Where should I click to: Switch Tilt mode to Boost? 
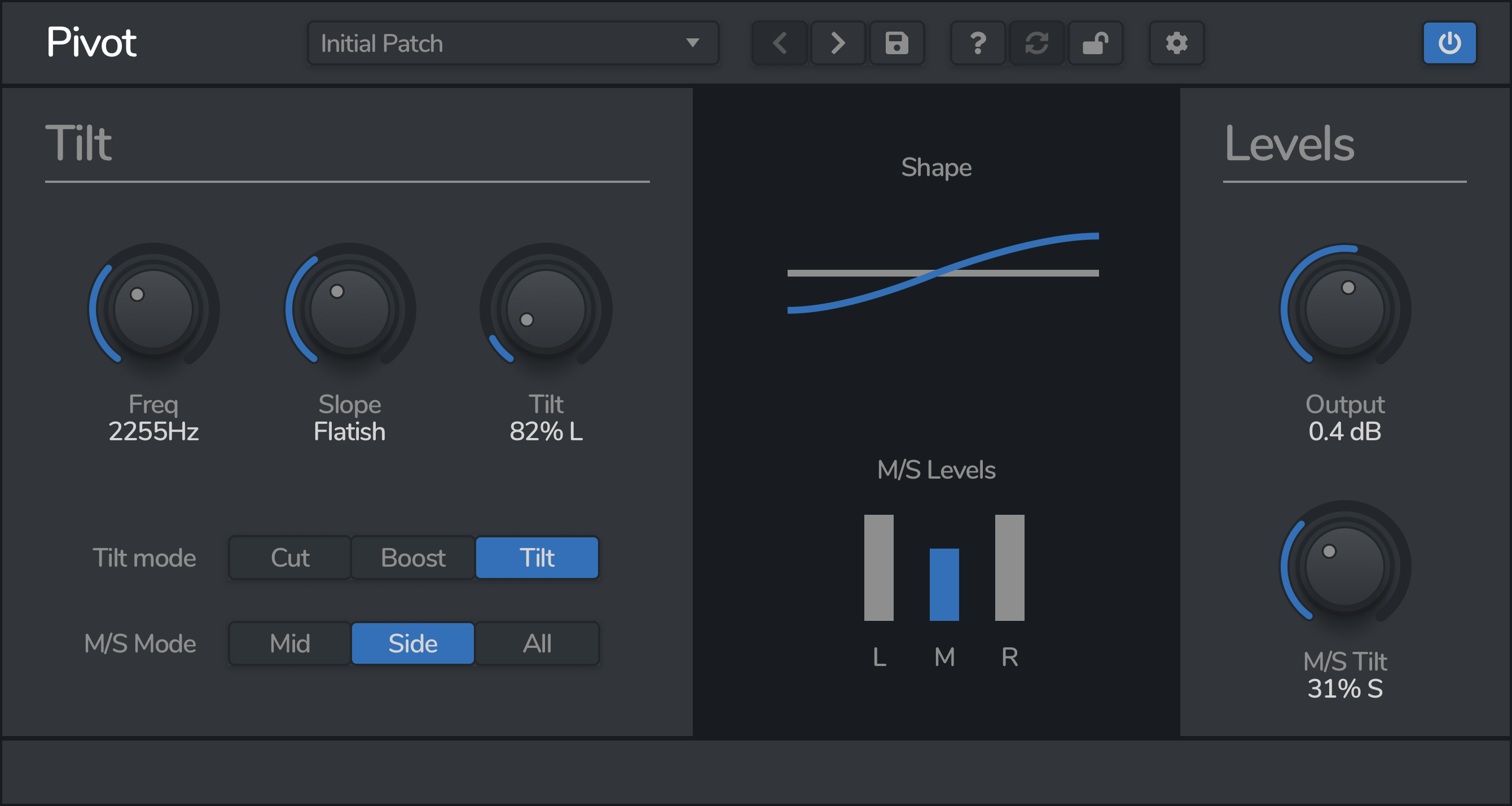[412, 558]
